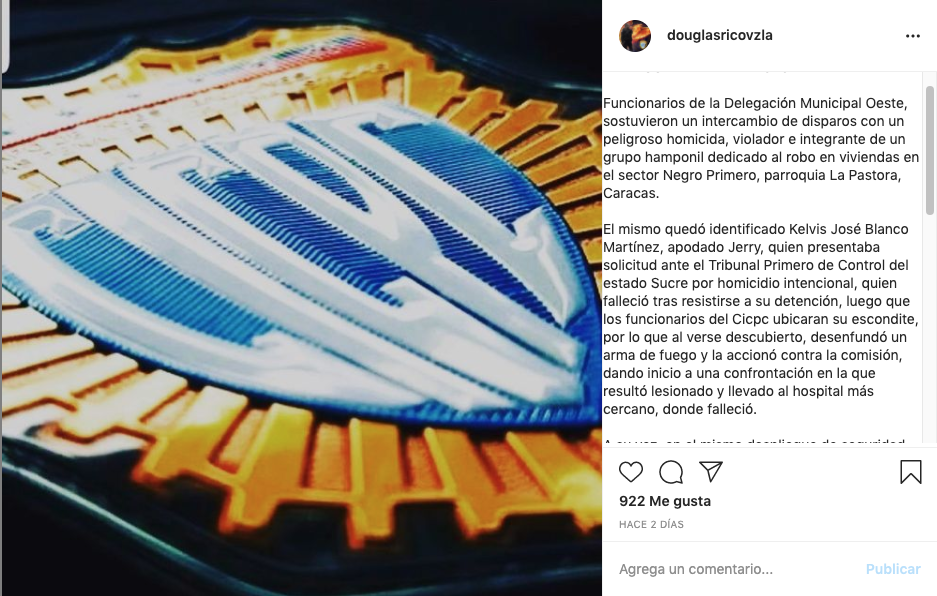Click the Publicar button

893,569
